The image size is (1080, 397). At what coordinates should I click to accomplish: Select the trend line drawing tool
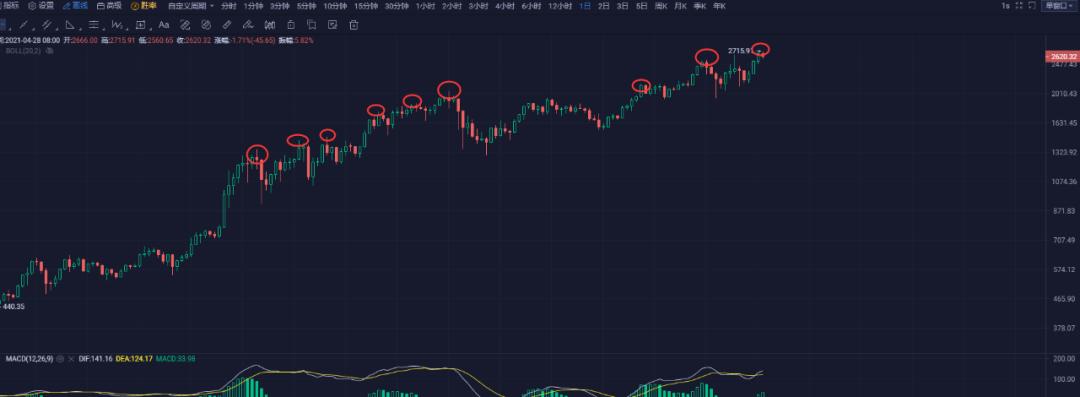23,25
